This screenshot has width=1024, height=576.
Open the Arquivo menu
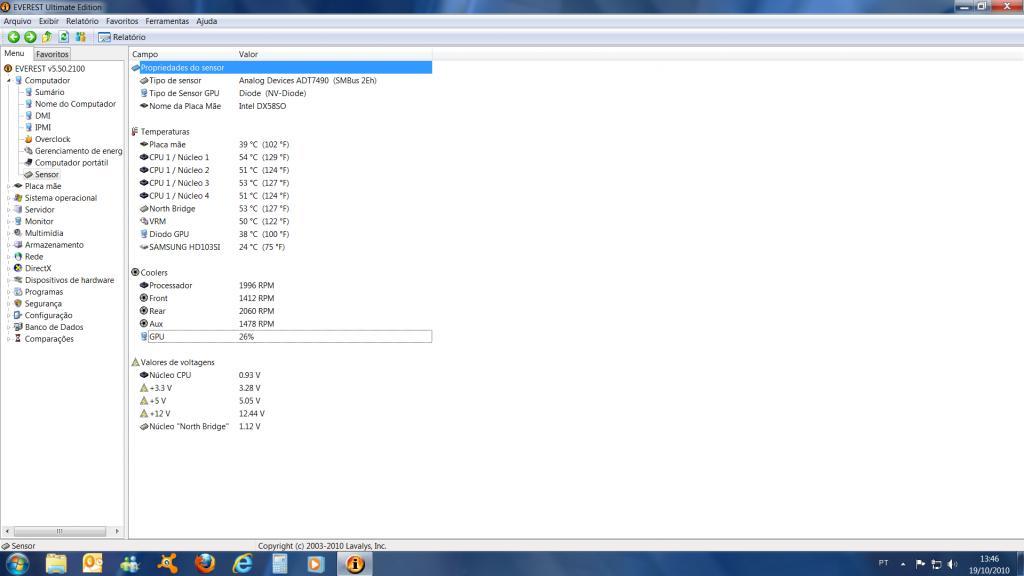pyautogui.click(x=18, y=21)
